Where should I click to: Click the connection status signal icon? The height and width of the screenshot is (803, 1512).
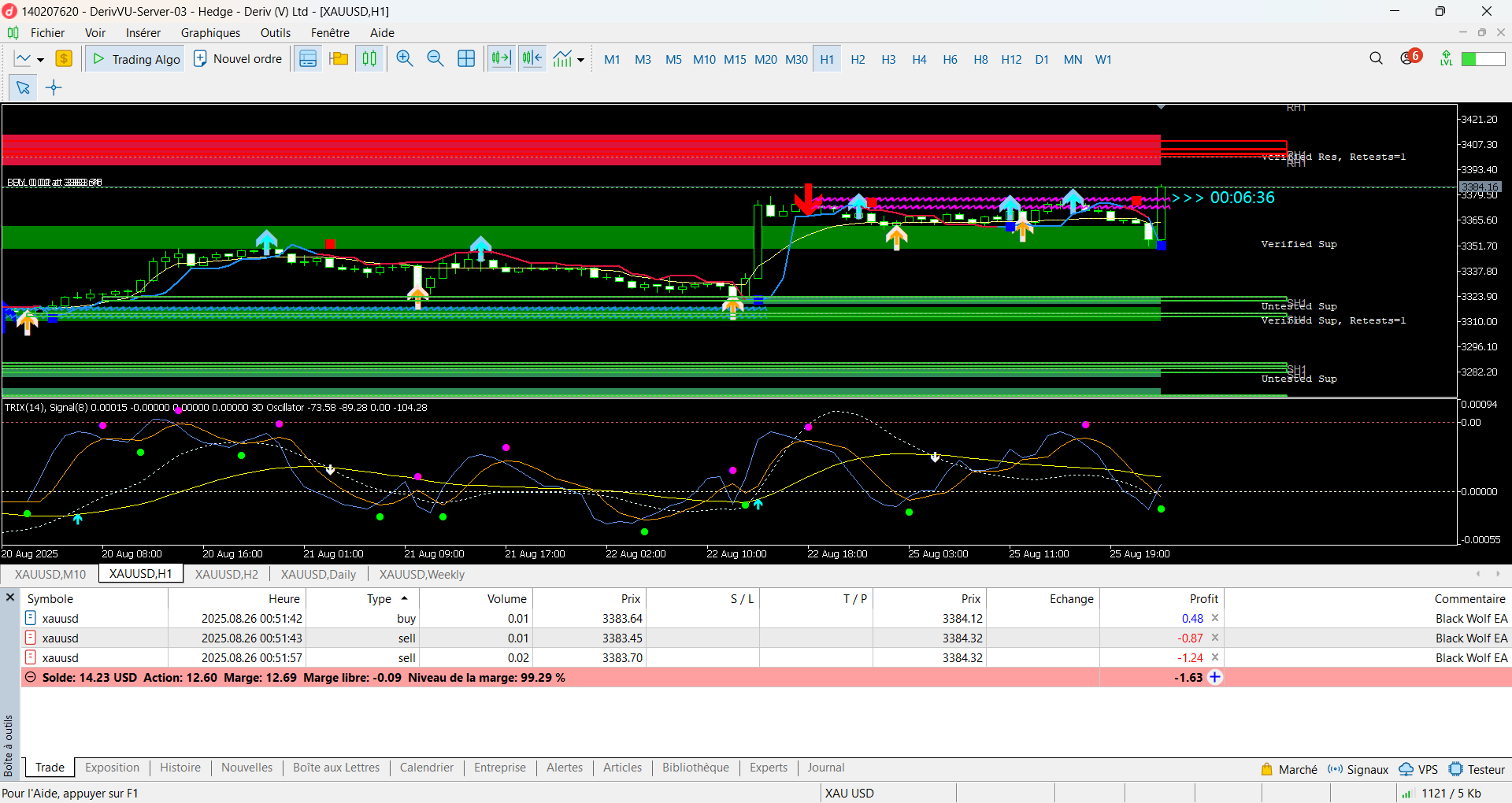click(1446, 58)
